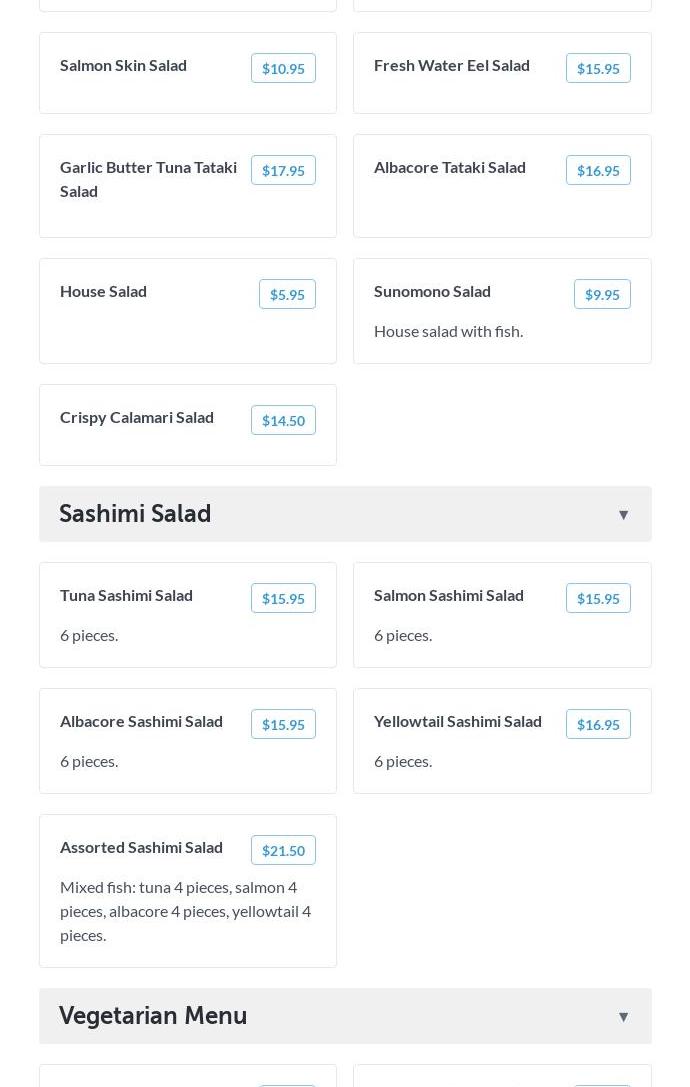Click the $10.95 Salmon Skin Salad price
The height and width of the screenshot is (1087, 690).
tap(283, 68)
